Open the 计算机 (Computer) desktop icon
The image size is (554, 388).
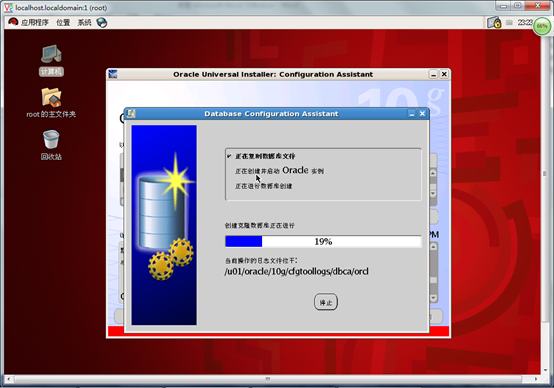click(x=51, y=60)
